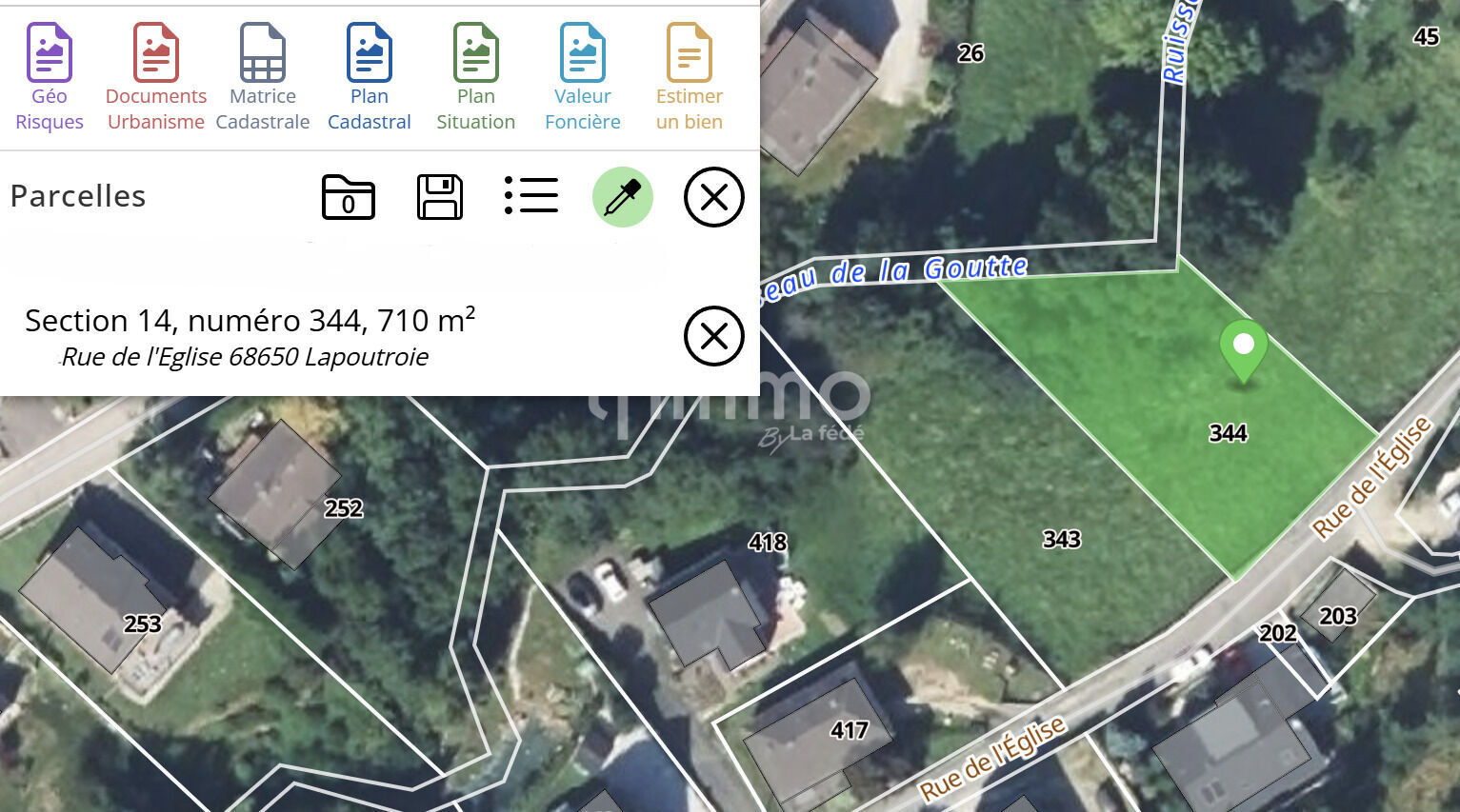The width and height of the screenshot is (1460, 812).
Task: Open the Plan Situation document
Action: (476, 53)
